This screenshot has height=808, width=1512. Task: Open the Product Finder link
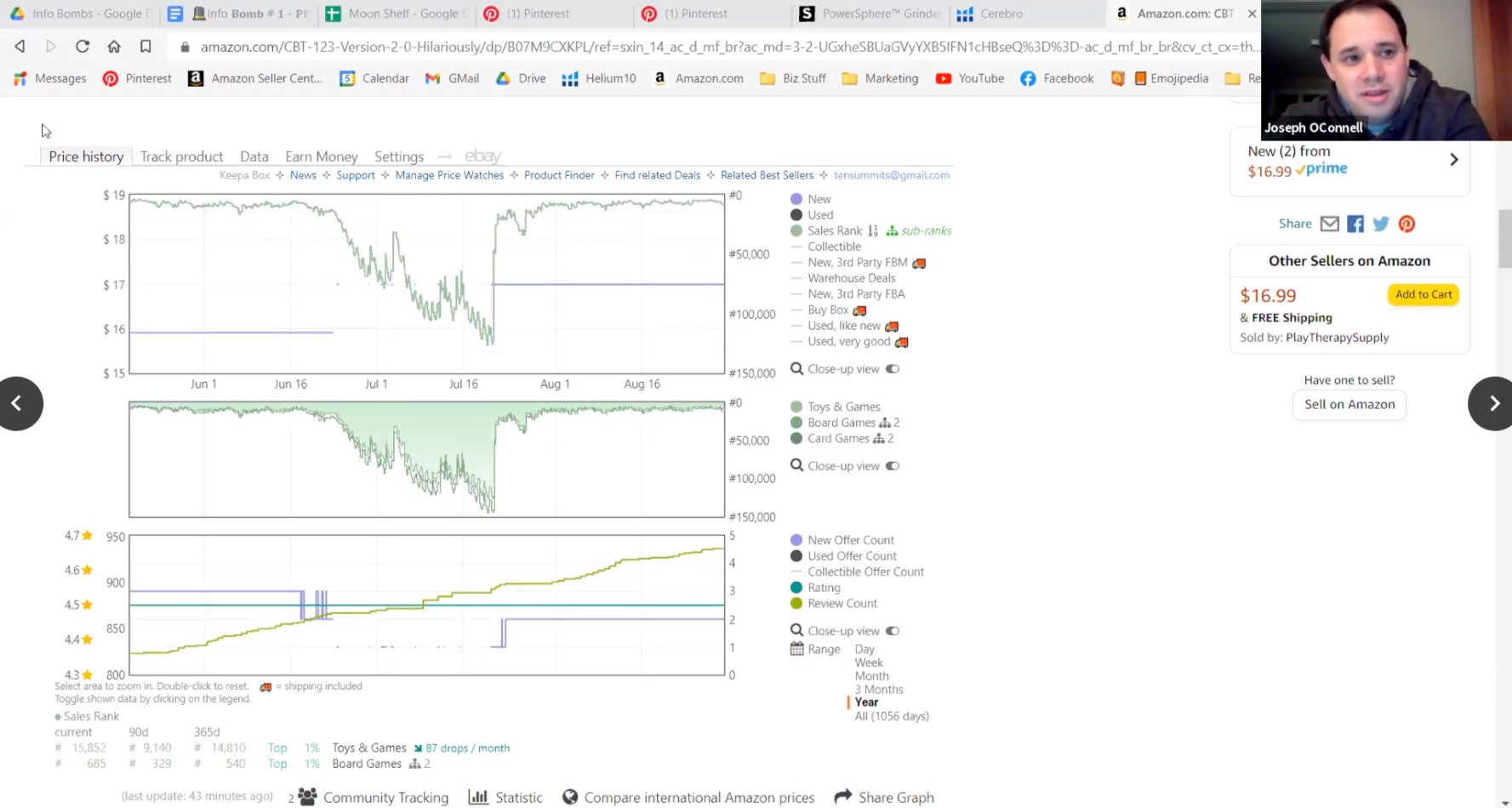coord(559,175)
